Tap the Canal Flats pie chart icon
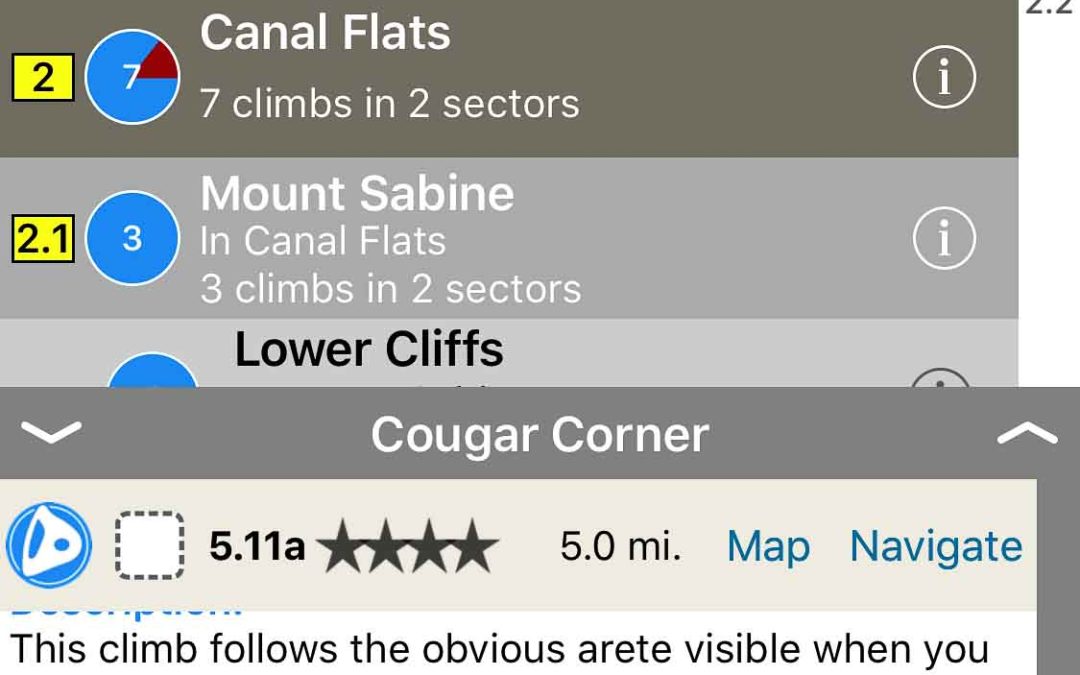 [132, 77]
